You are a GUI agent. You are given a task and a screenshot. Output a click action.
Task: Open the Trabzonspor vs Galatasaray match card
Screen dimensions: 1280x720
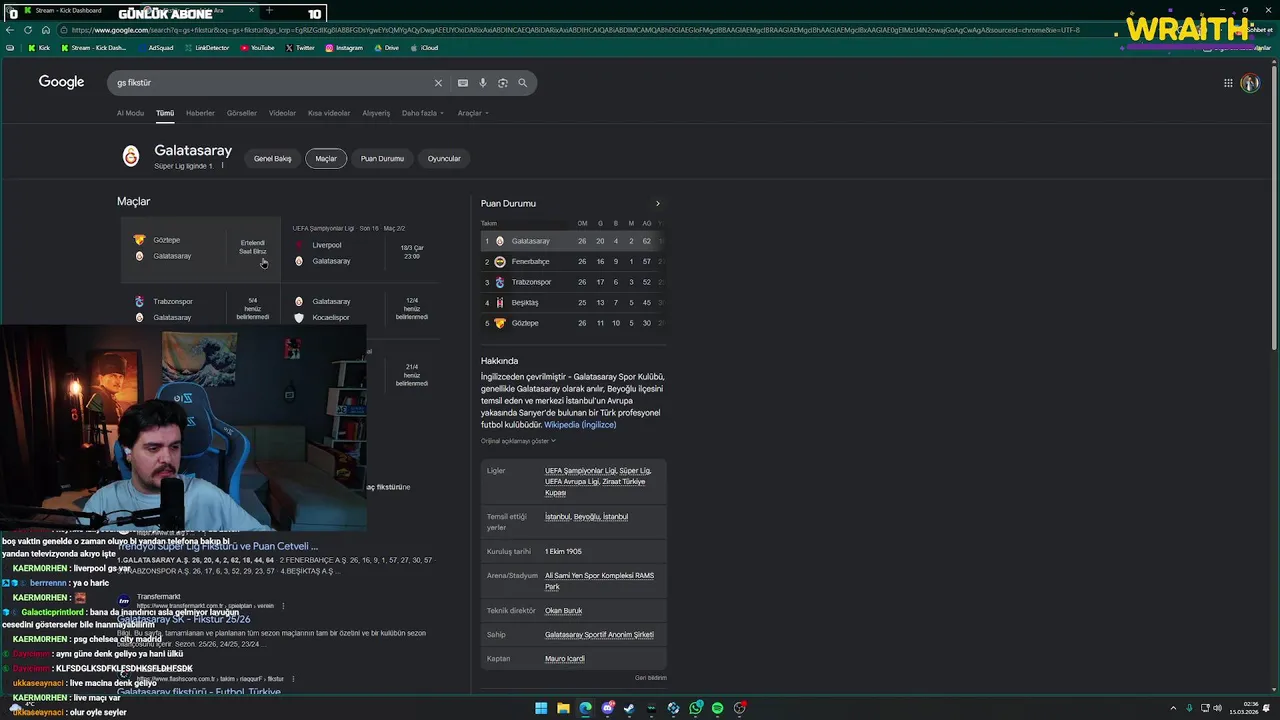point(200,309)
